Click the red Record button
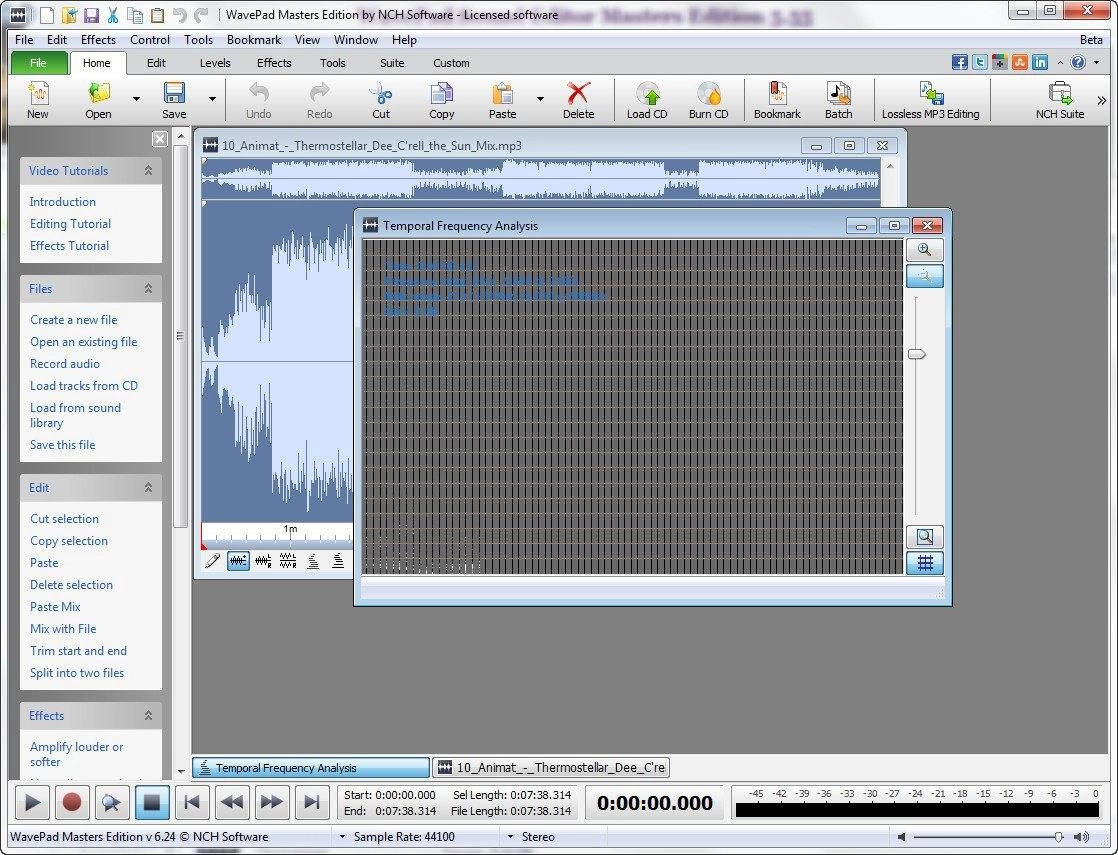The height and width of the screenshot is (855, 1118). tap(72, 802)
